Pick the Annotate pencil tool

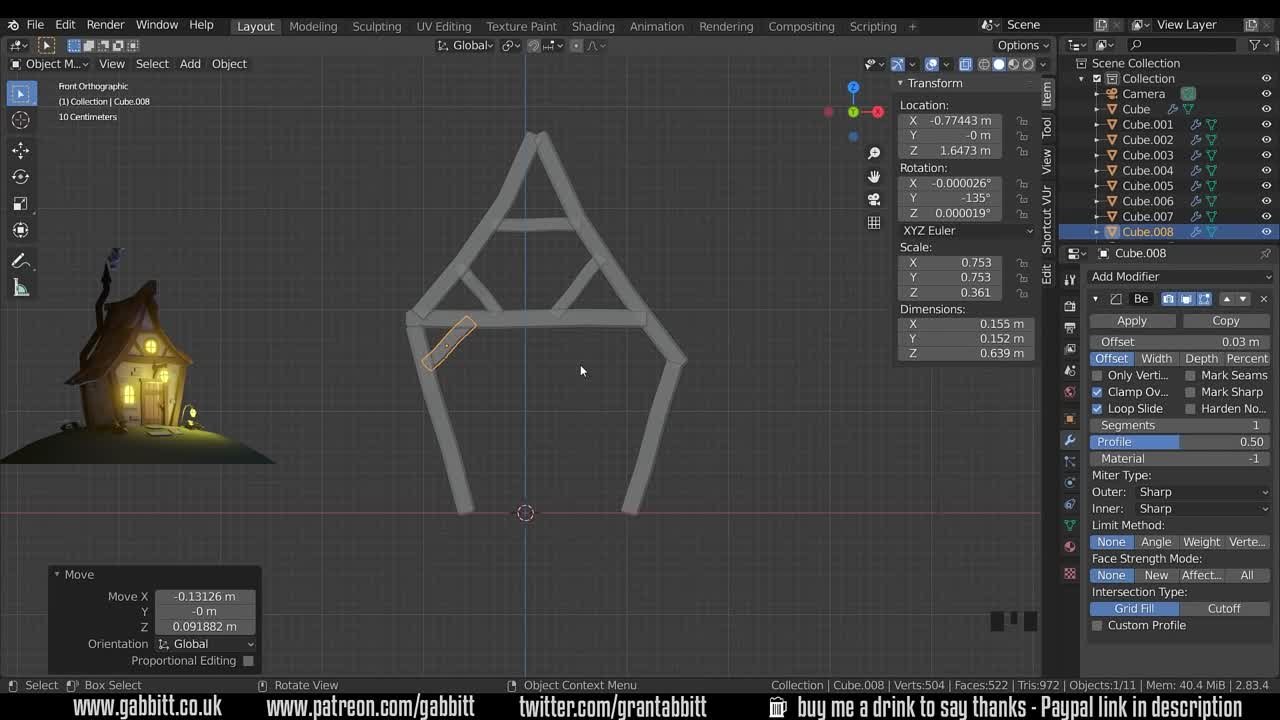pos(20,261)
